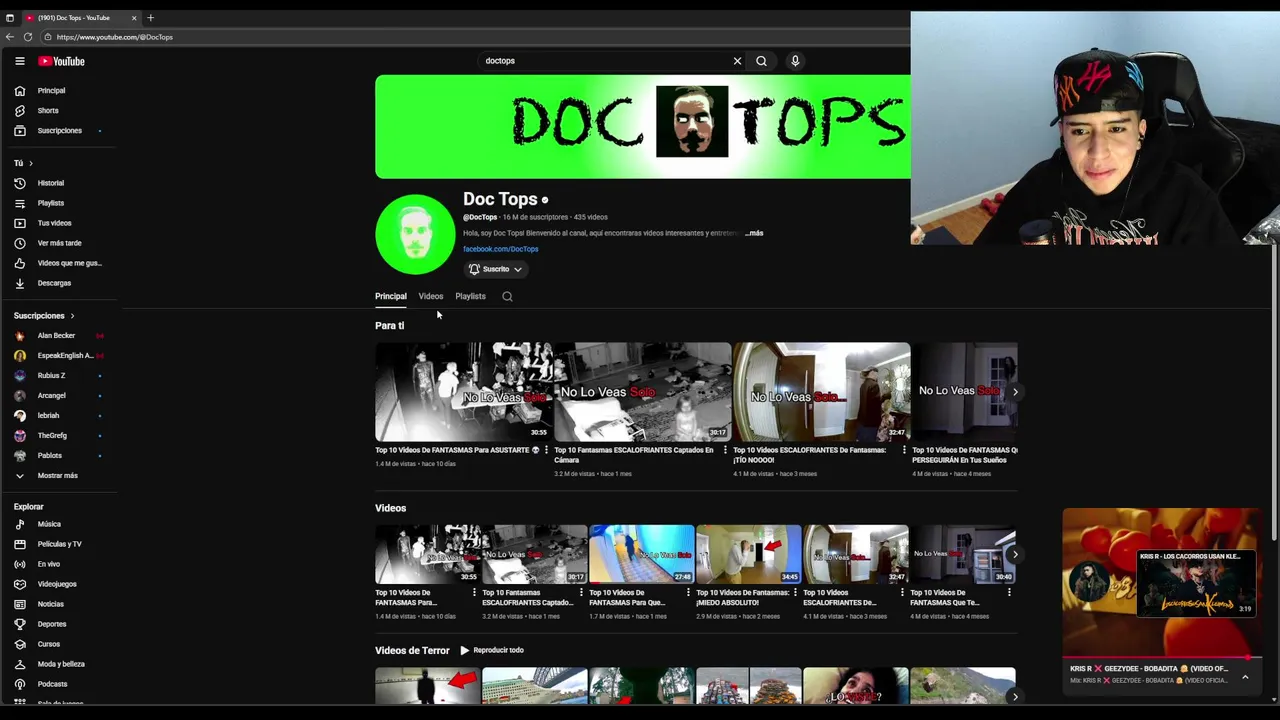This screenshot has width=1280, height=720.
Task: Select the Principal channel tab
Action: pos(391,296)
